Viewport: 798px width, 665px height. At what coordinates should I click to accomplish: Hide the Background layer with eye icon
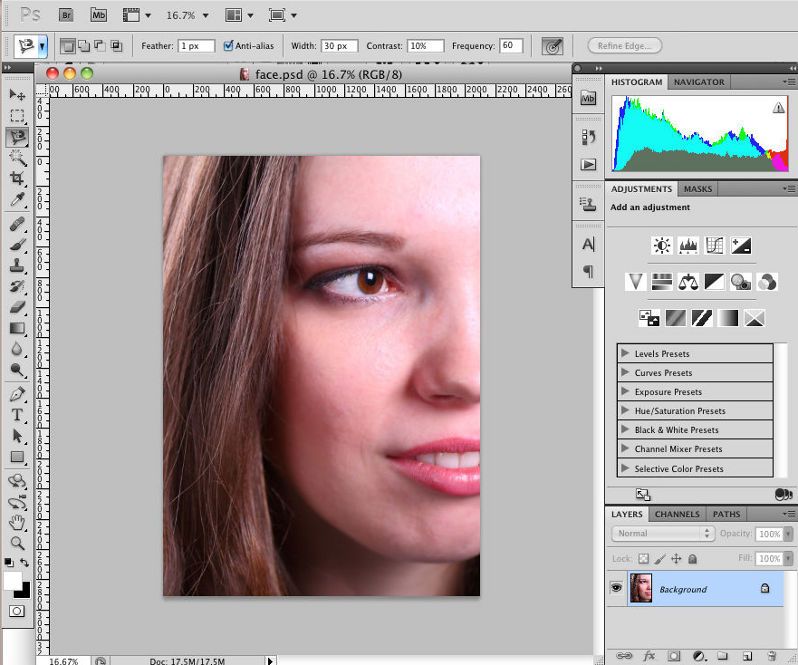point(616,589)
